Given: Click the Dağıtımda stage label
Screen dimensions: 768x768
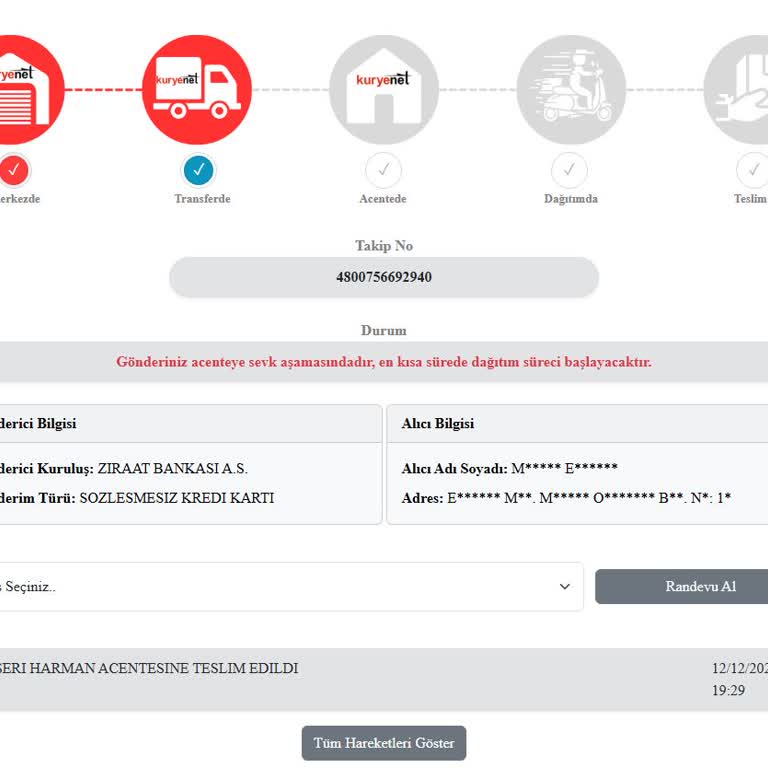Looking at the screenshot, I should pyautogui.click(x=571, y=199).
